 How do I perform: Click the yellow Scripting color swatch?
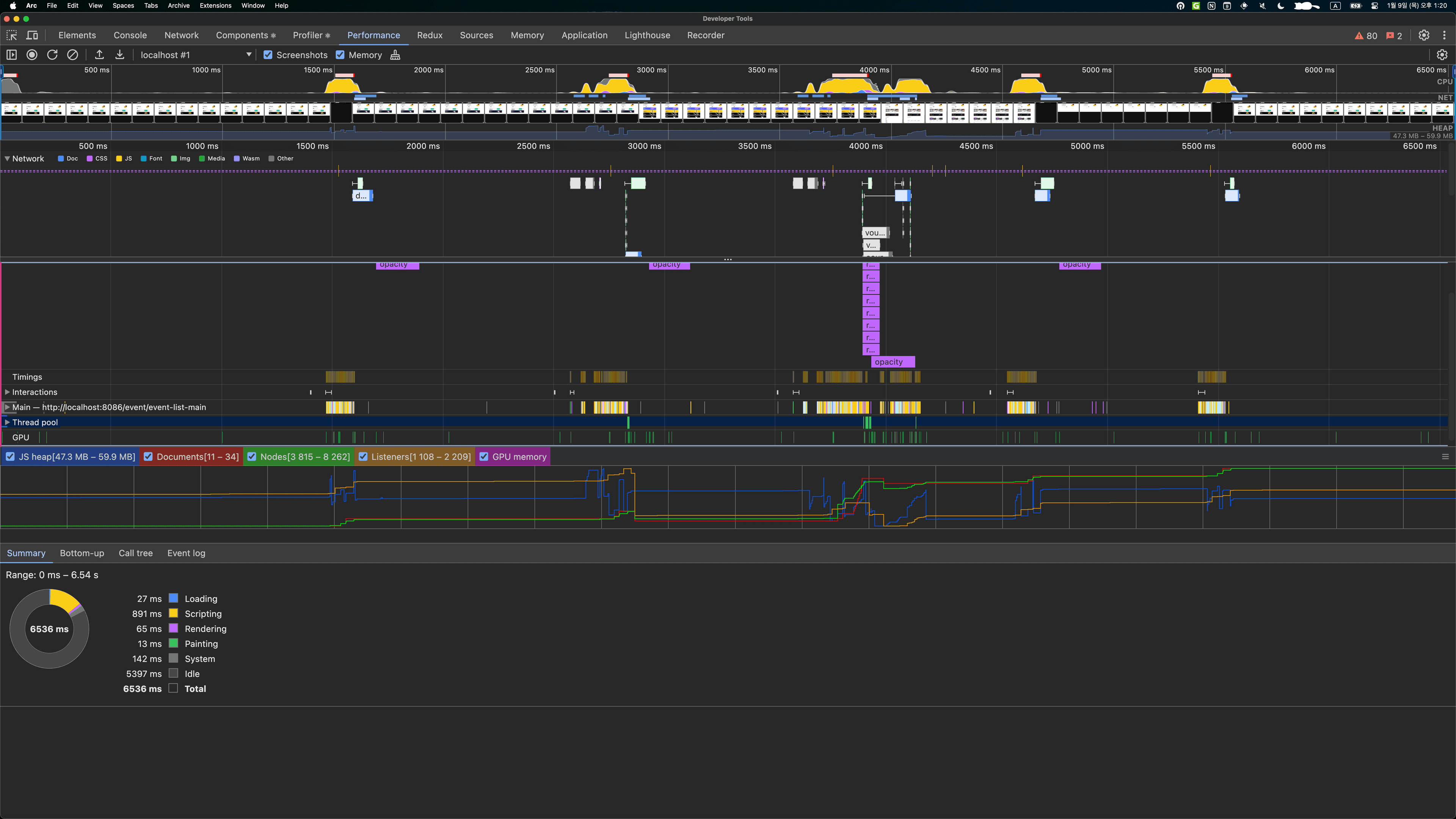[174, 613]
